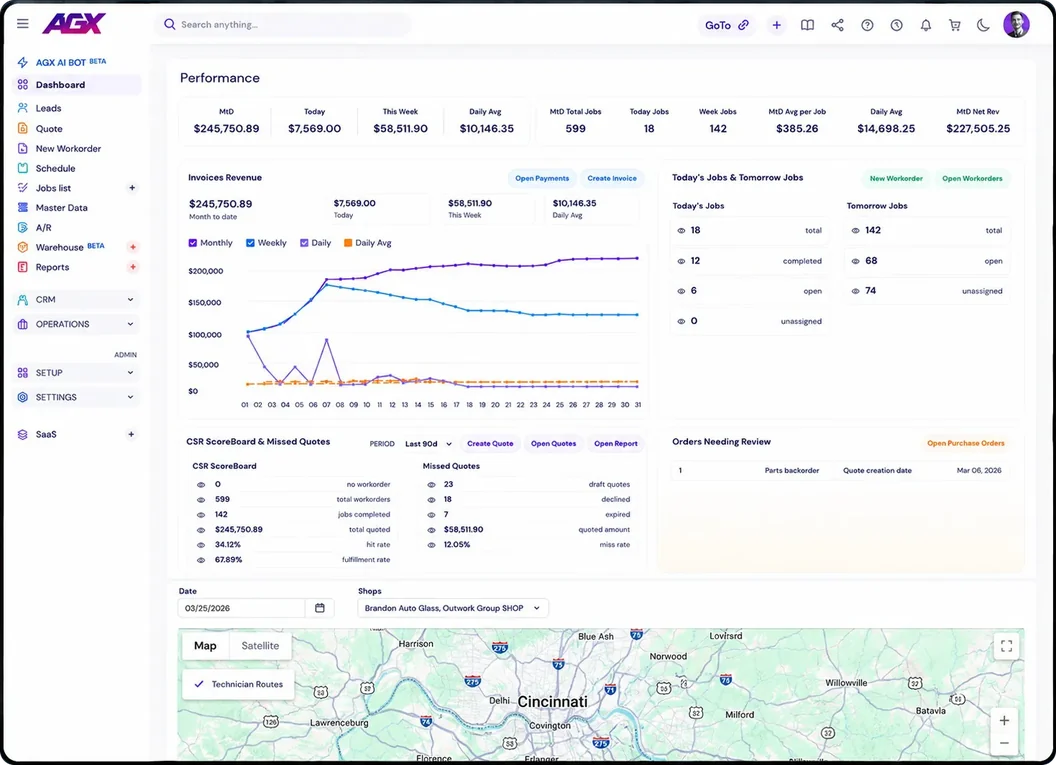1056x765 pixels.
Task: Click the GoTo button
Action: click(726, 25)
